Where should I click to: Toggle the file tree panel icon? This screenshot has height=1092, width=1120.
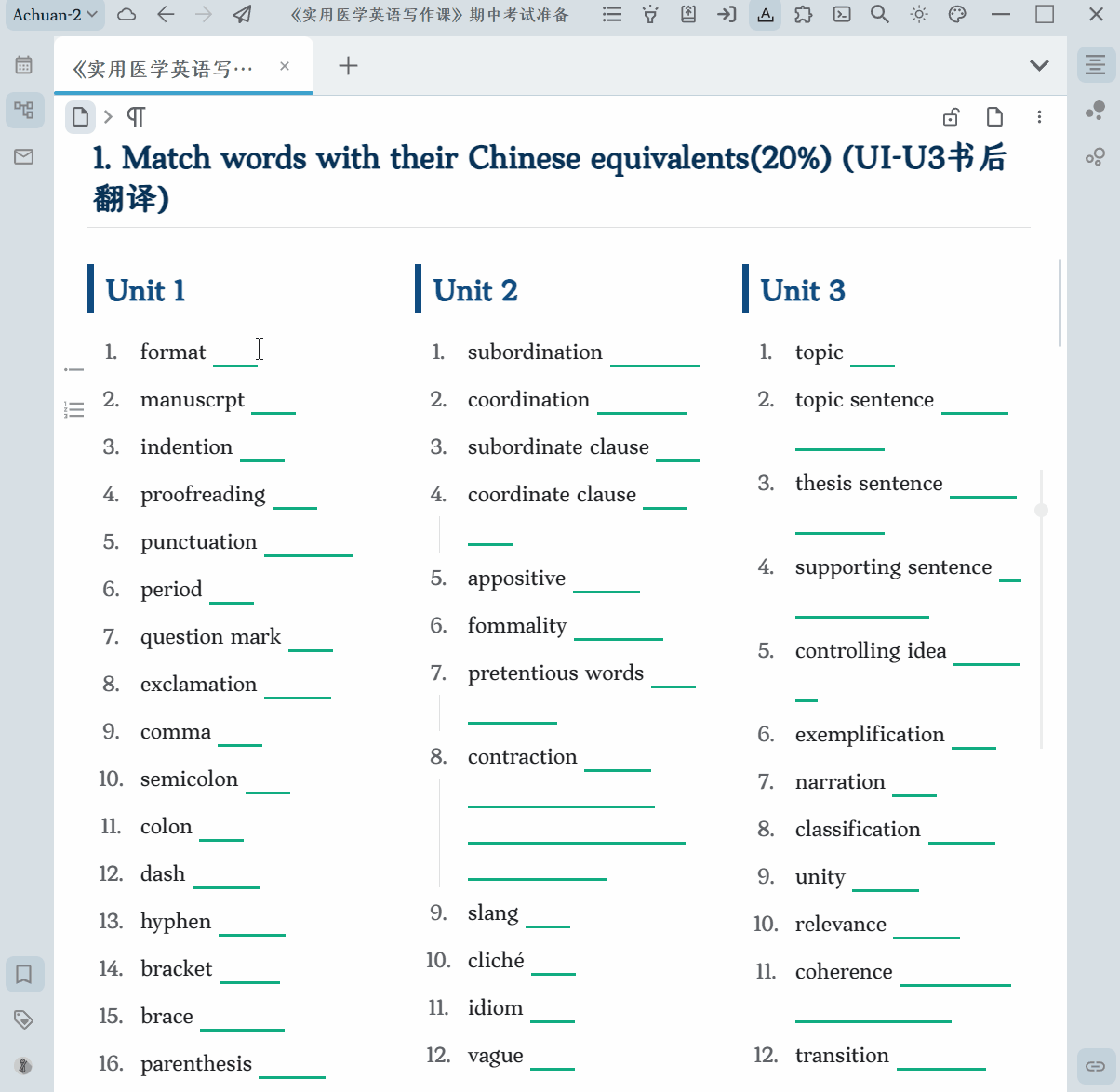coord(24,111)
